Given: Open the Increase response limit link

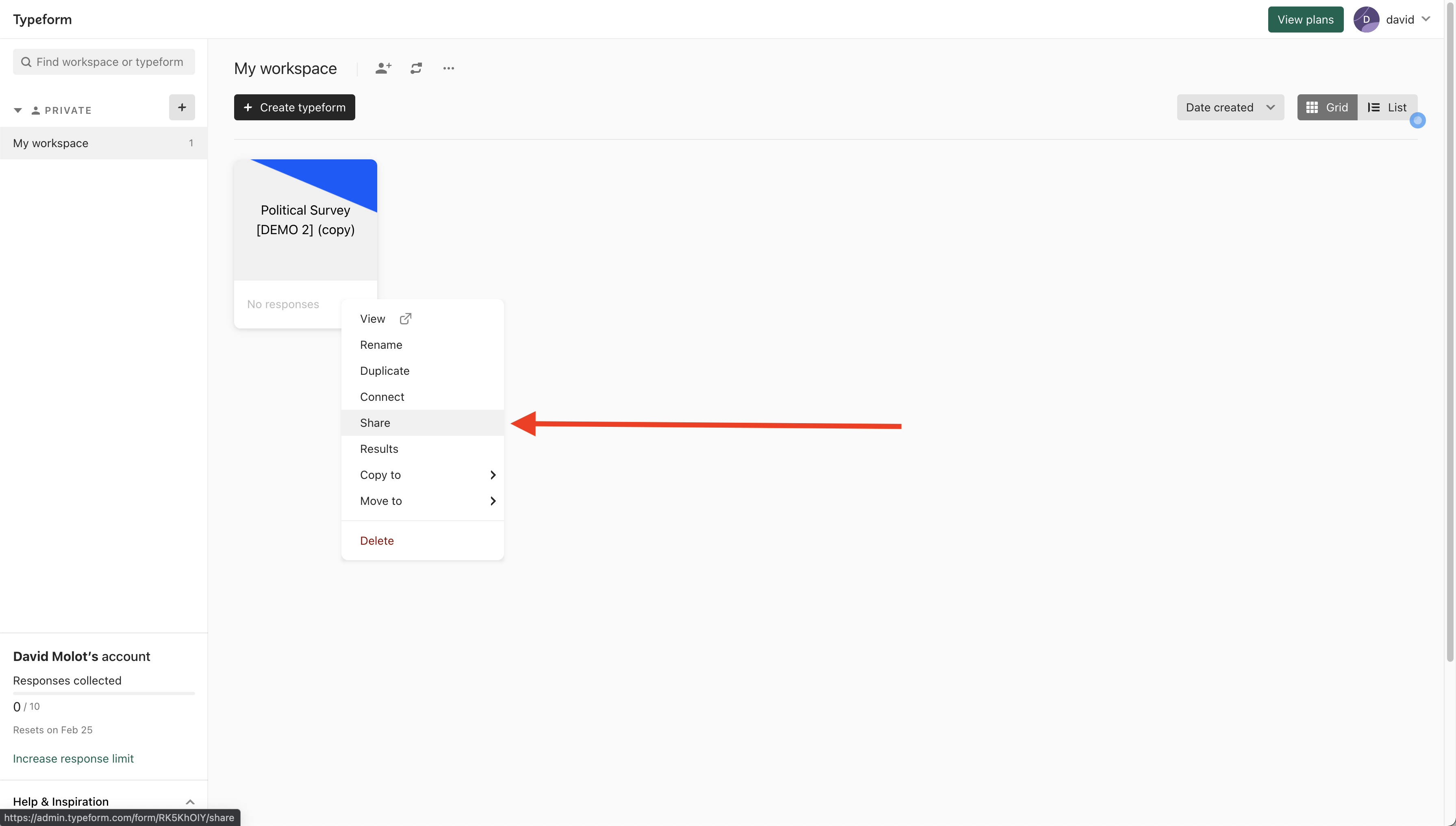Looking at the screenshot, I should click(x=73, y=759).
